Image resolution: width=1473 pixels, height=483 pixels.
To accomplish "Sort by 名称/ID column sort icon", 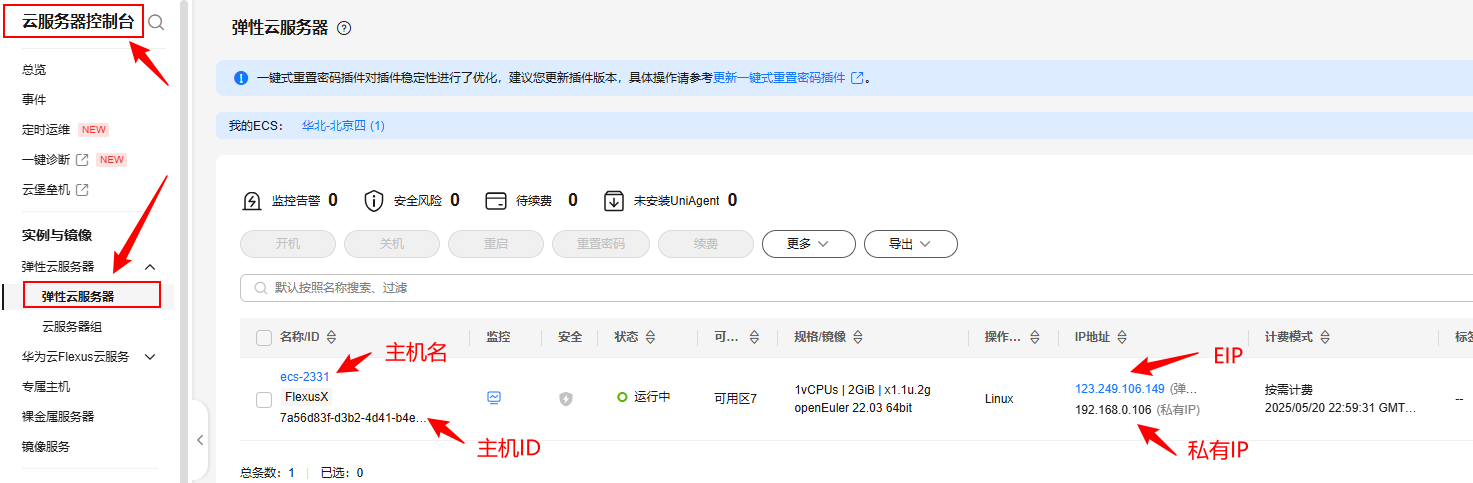I will pos(331,338).
